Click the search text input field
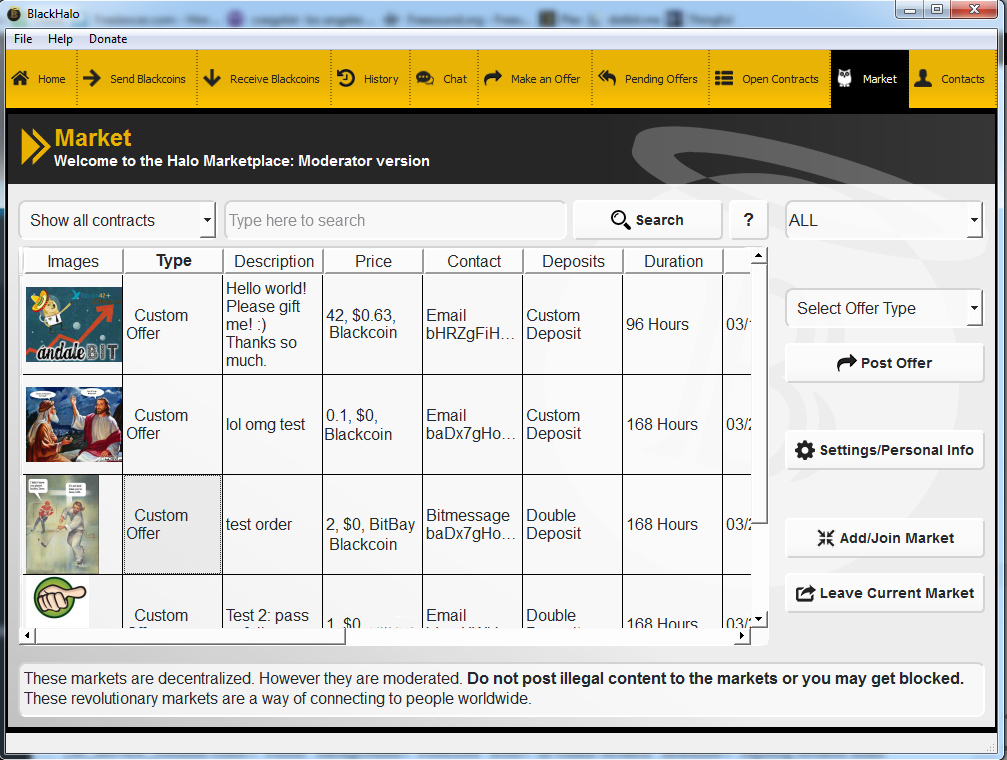Screen dimensions: 1007x760 click(395, 220)
